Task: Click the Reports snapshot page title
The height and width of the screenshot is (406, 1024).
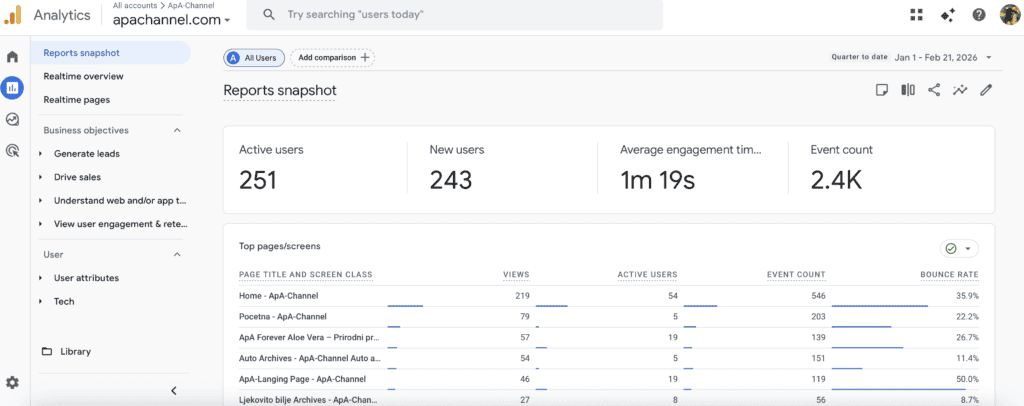Action: [x=280, y=90]
